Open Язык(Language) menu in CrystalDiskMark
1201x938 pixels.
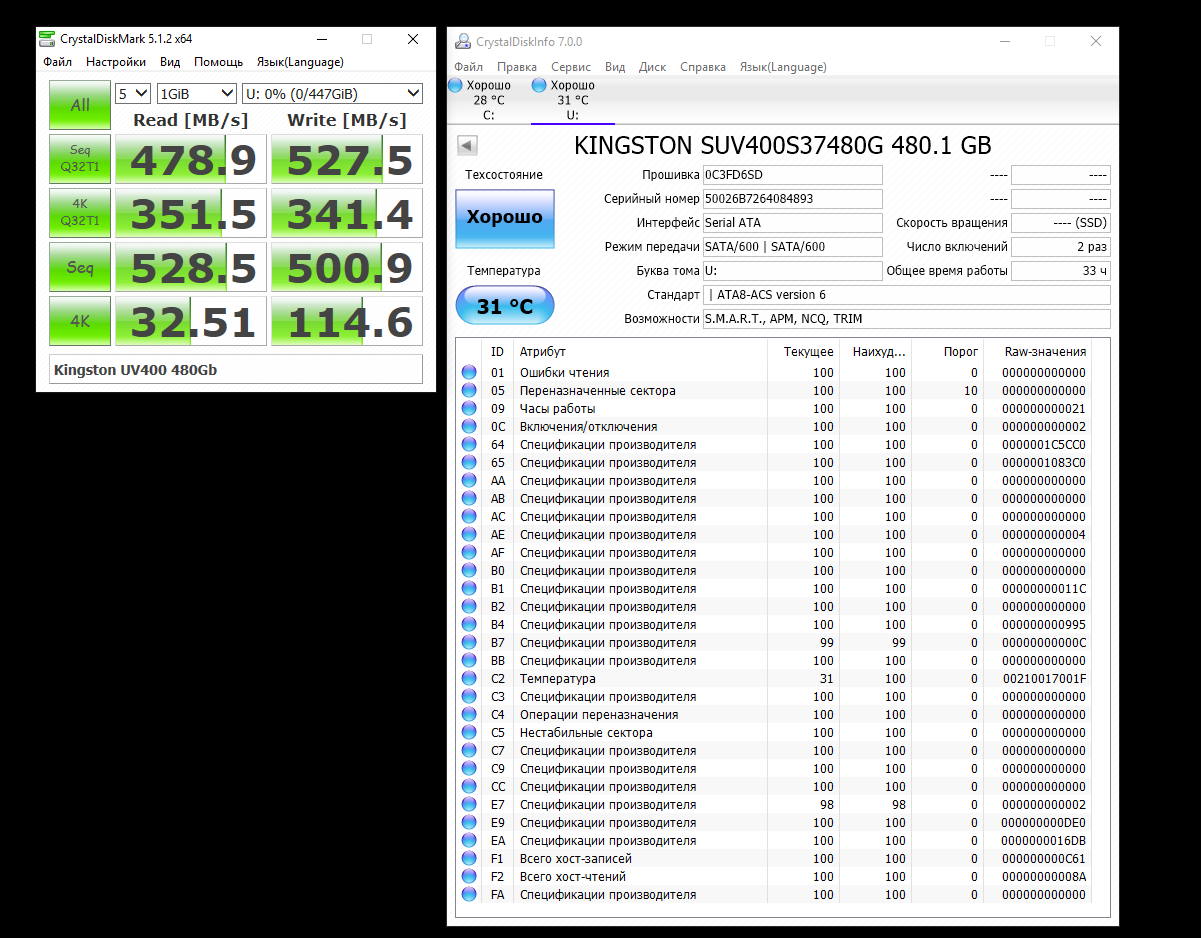point(300,62)
